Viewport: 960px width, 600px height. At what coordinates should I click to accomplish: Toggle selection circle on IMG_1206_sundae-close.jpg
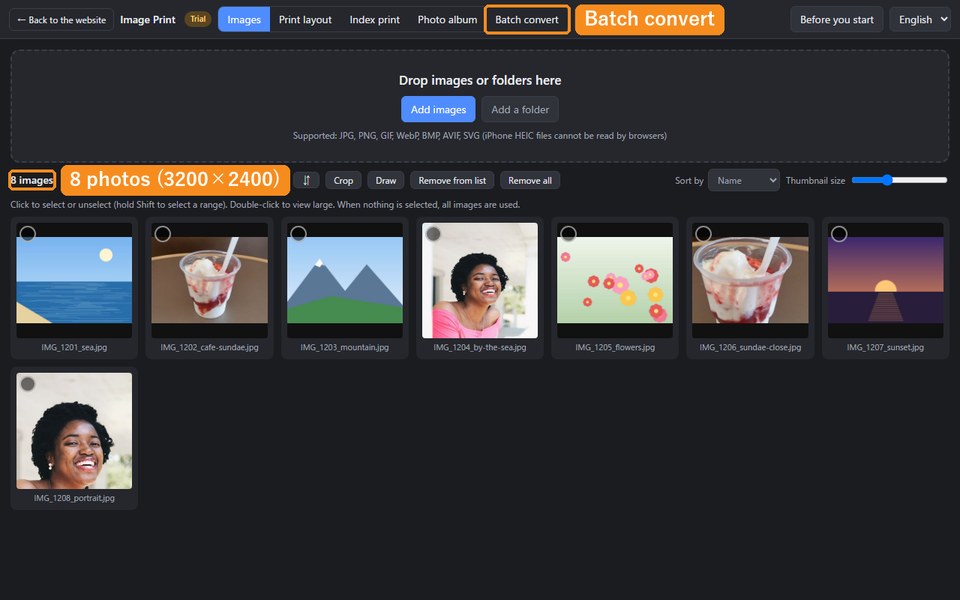tap(703, 233)
